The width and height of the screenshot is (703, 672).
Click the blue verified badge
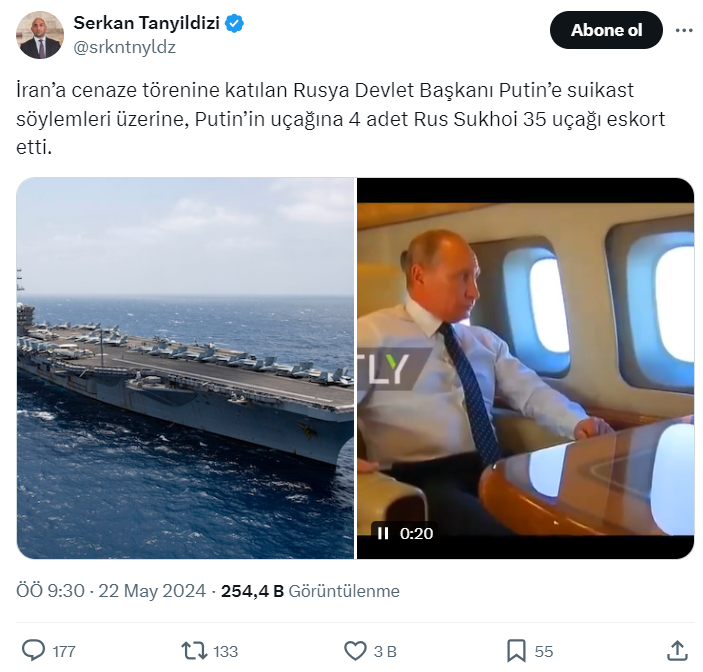coord(234,23)
